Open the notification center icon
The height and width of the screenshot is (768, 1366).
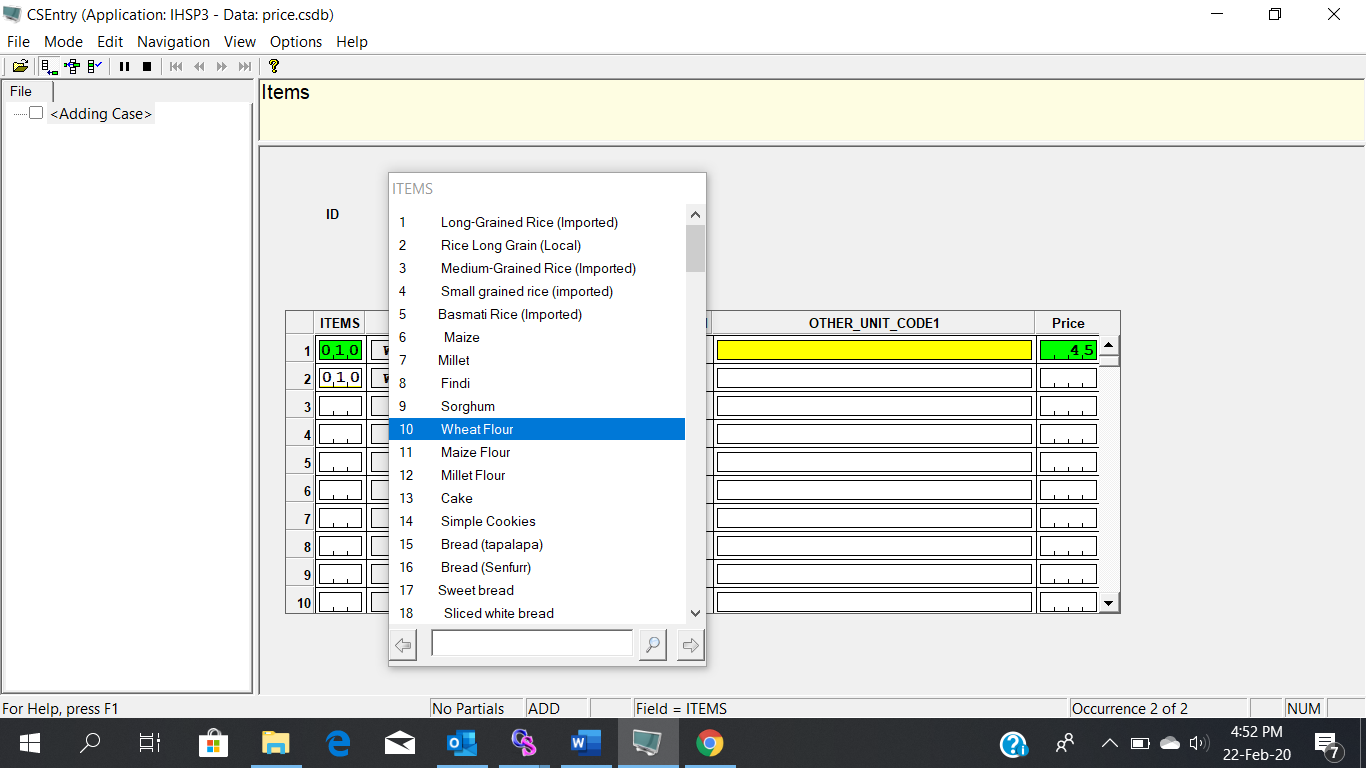point(1328,744)
